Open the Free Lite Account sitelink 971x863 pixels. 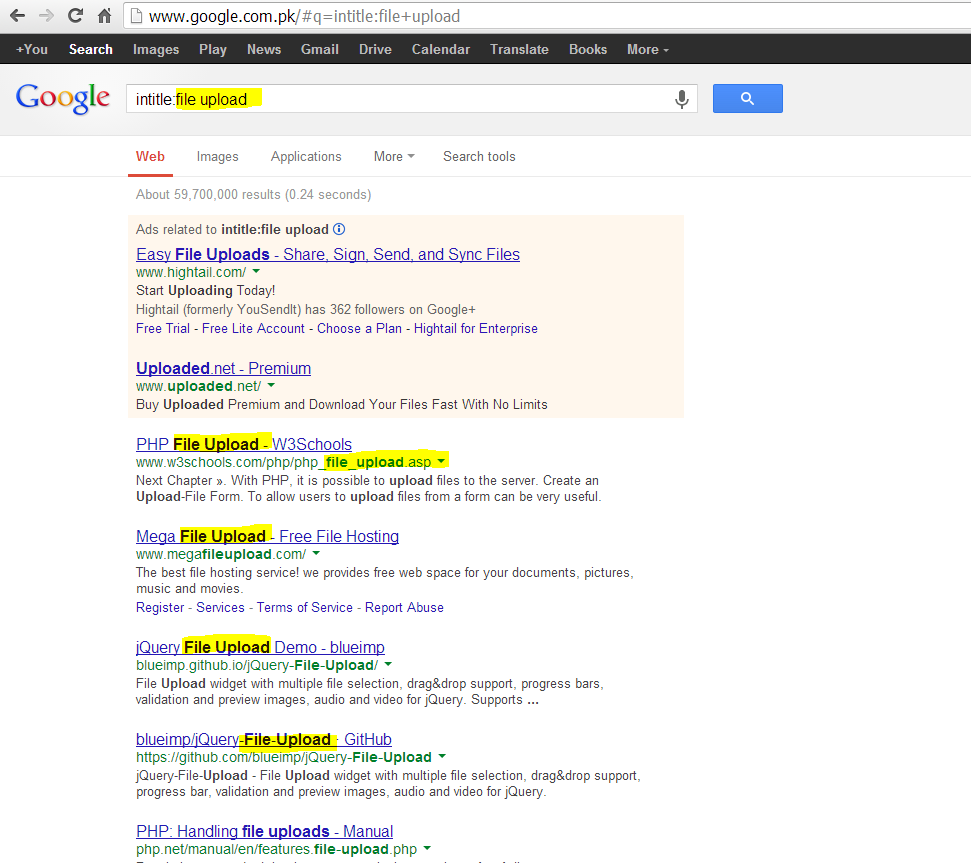point(253,329)
